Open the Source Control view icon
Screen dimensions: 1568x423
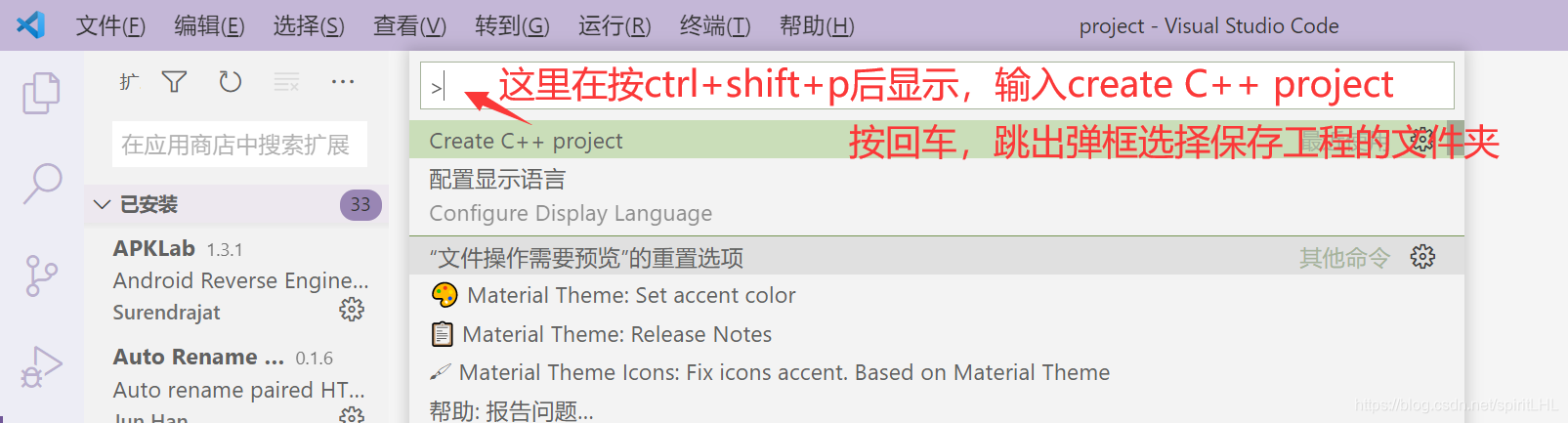click(x=41, y=275)
